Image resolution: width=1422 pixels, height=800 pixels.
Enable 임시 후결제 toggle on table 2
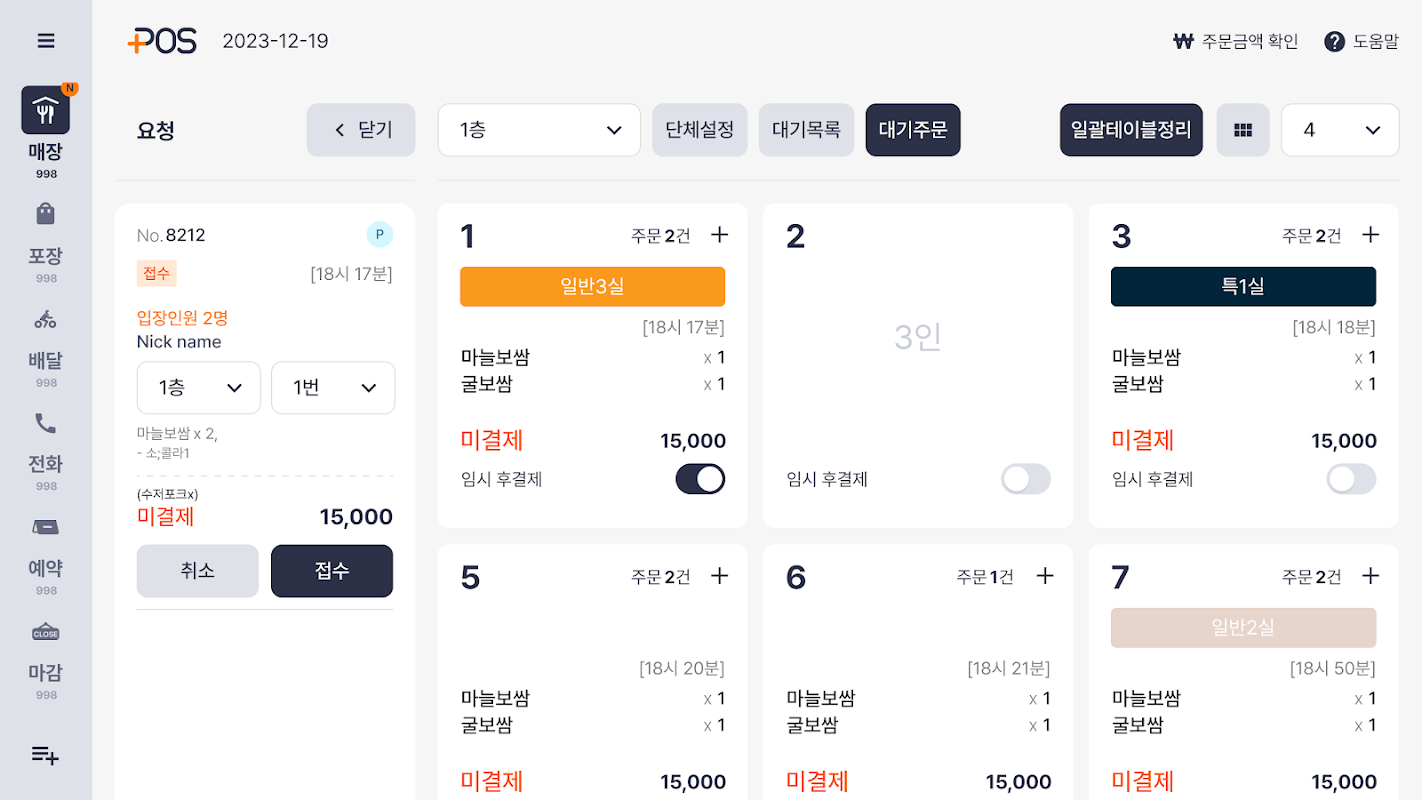(1026, 479)
